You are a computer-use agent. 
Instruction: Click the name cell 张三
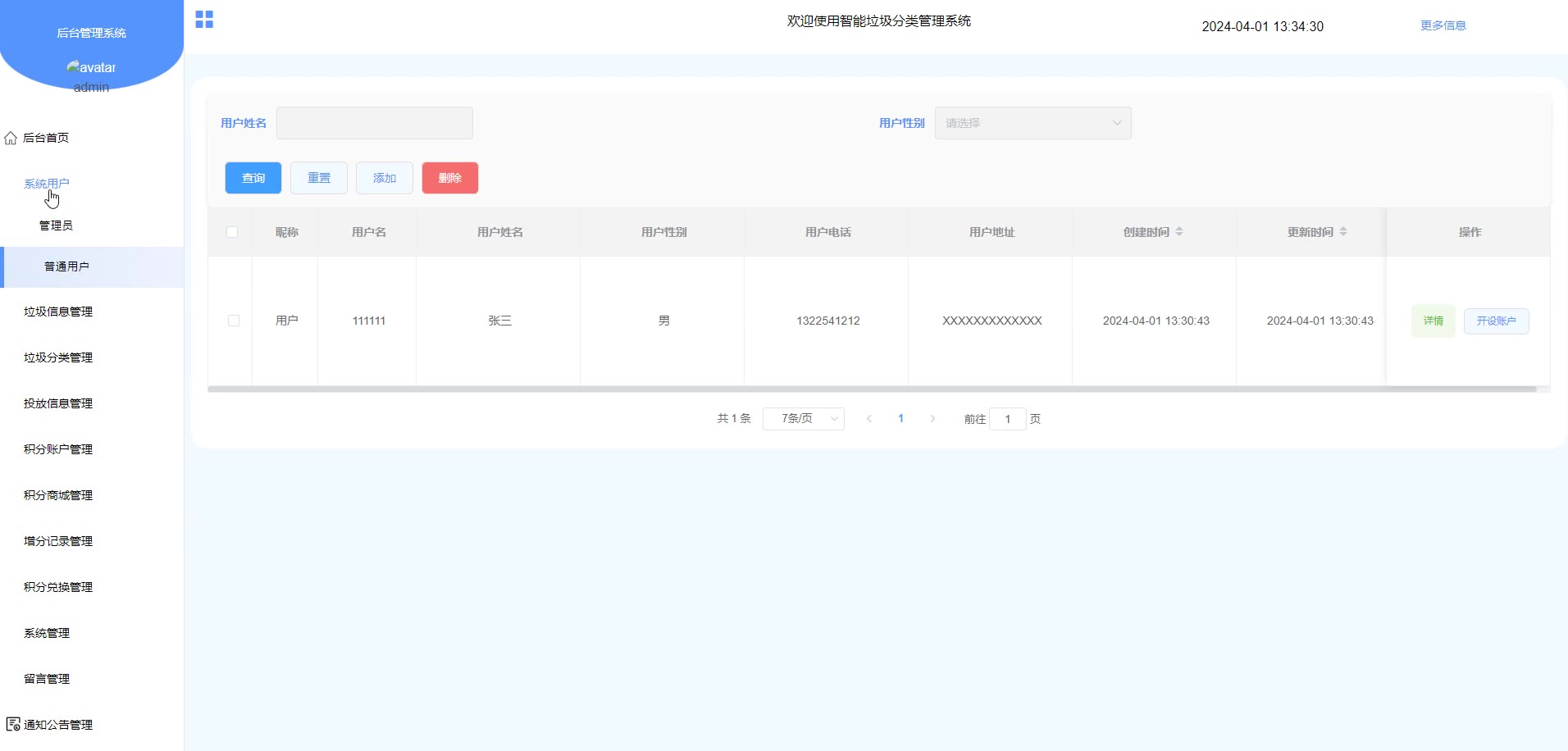coord(500,321)
